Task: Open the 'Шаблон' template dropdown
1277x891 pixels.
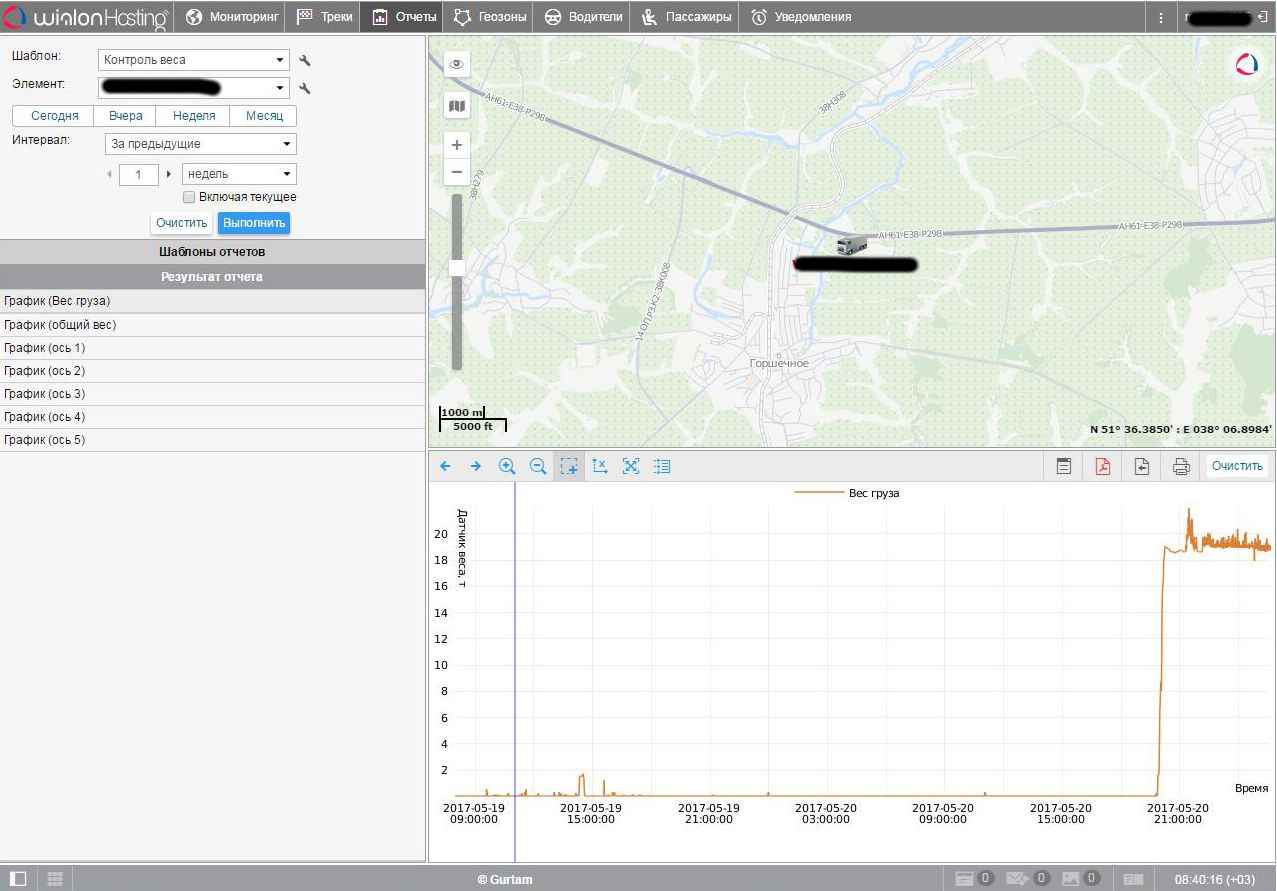Action: tap(194, 60)
